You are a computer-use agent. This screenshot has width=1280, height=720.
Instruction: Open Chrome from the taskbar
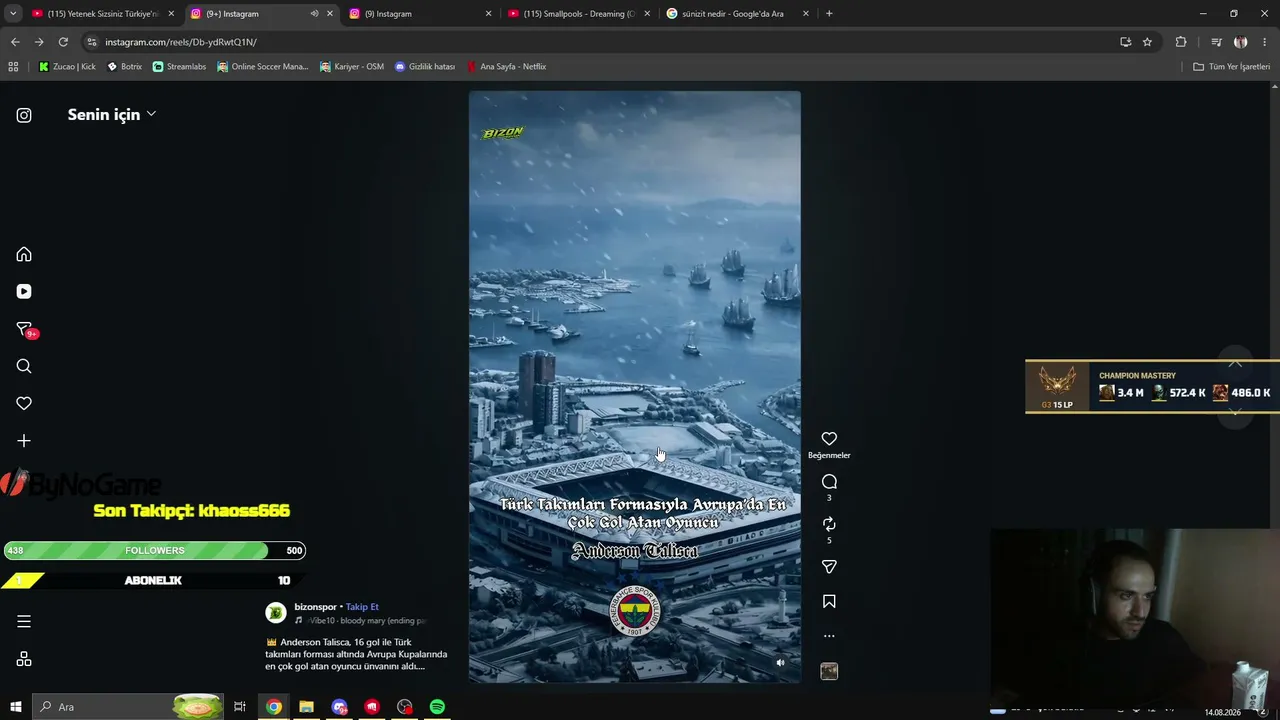pos(274,707)
